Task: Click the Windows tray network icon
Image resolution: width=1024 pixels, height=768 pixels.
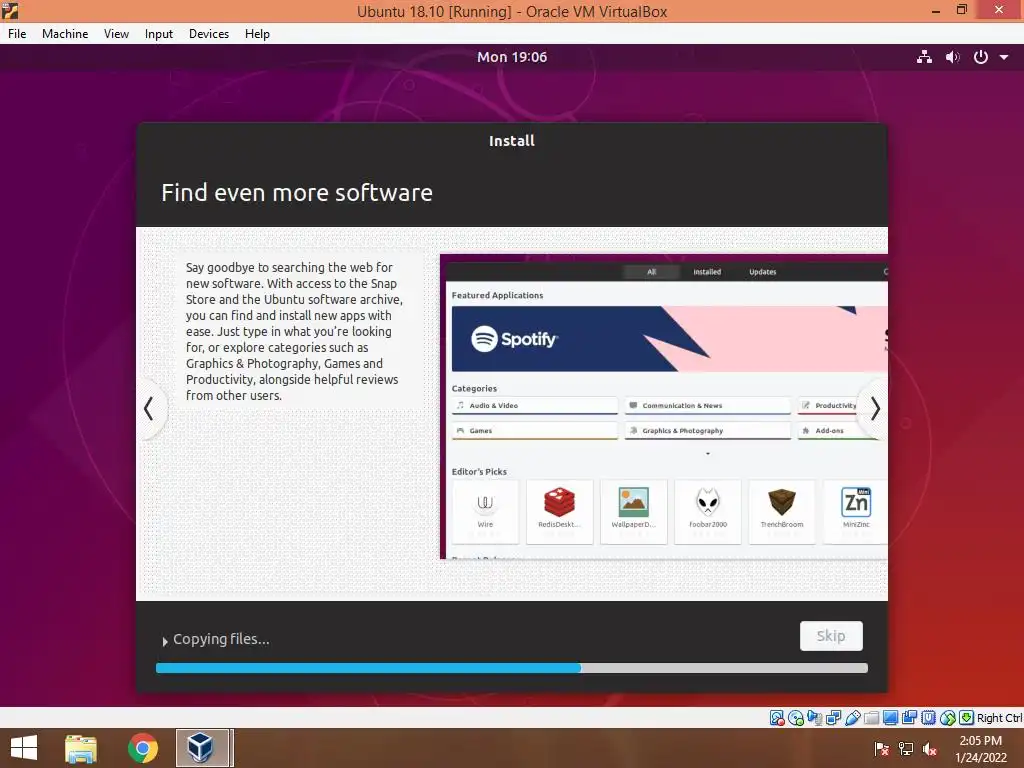Action: pyautogui.click(x=906, y=748)
